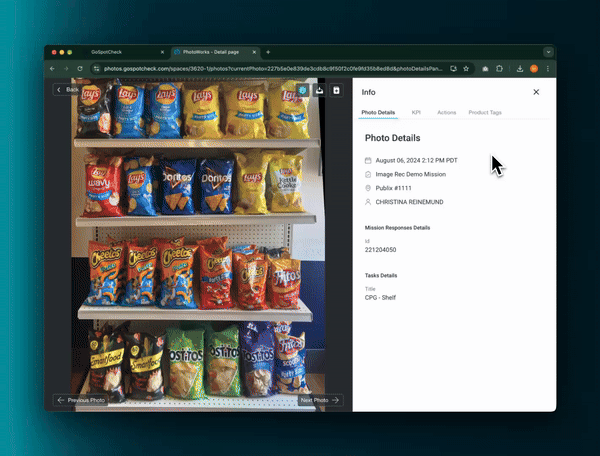600x456 pixels.
Task: Open the Product Tags tab
Action: [x=485, y=112]
